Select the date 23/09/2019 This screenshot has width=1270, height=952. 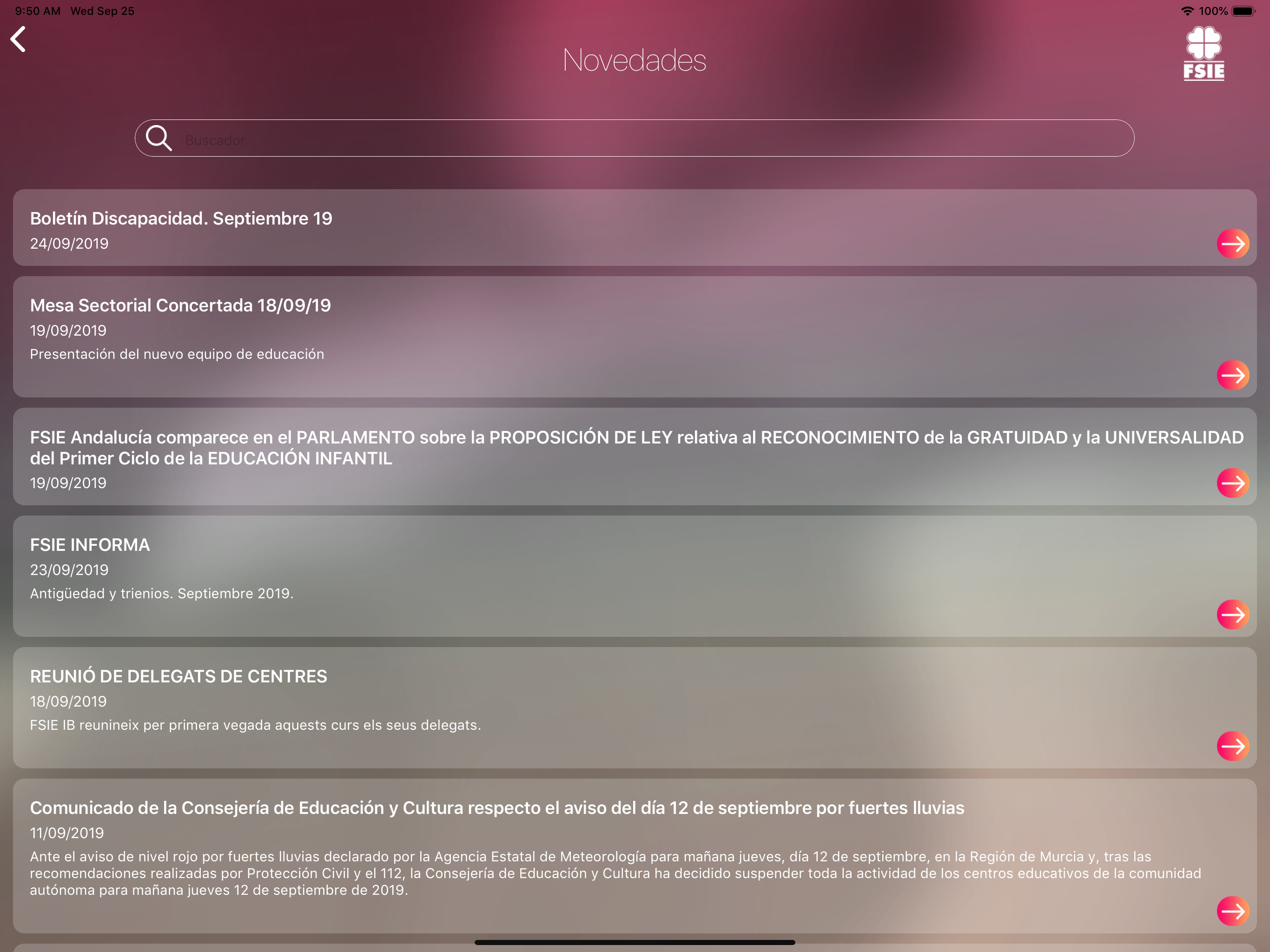click(69, 570)
